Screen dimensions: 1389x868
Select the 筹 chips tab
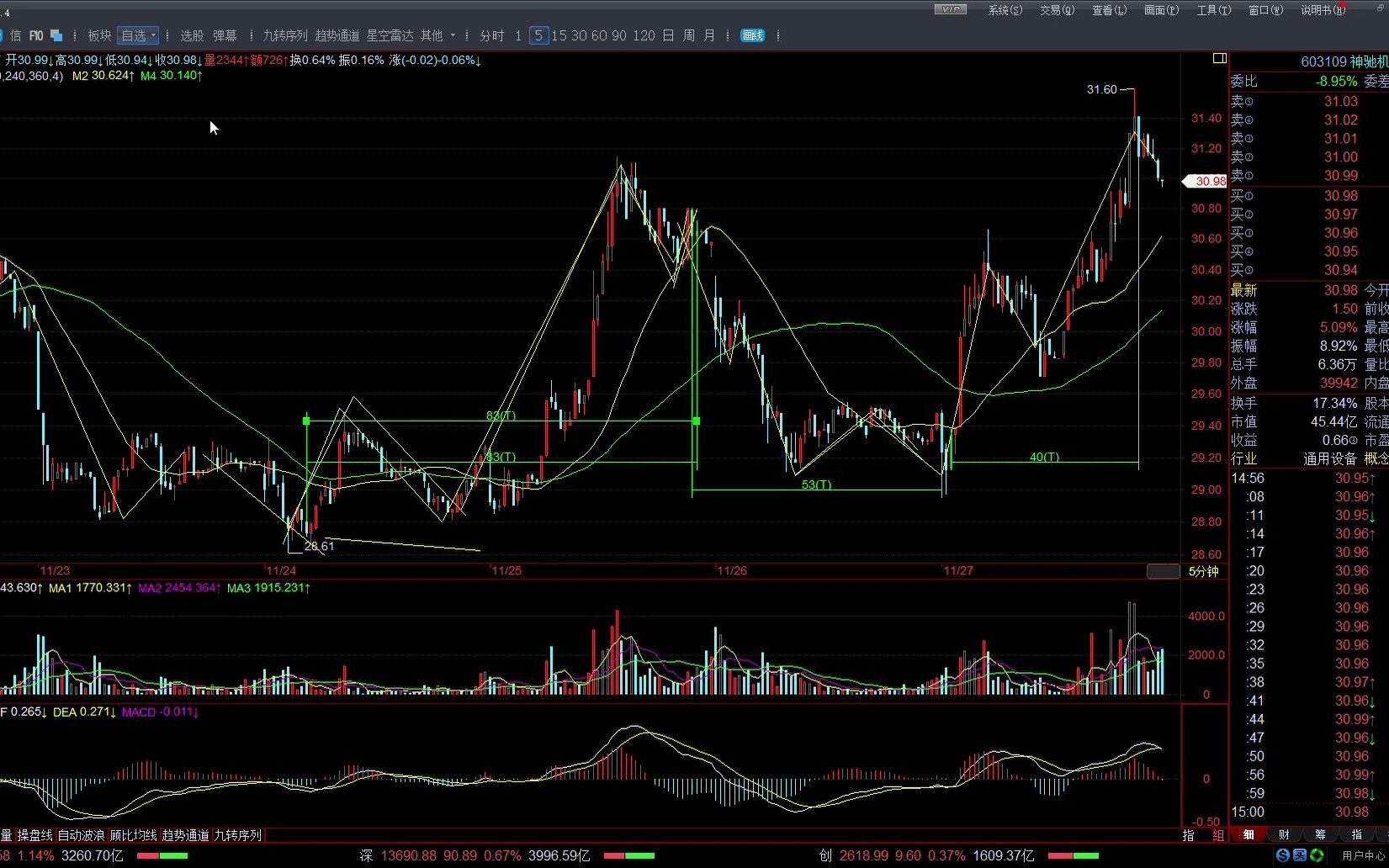click(x=1321, y=834)
